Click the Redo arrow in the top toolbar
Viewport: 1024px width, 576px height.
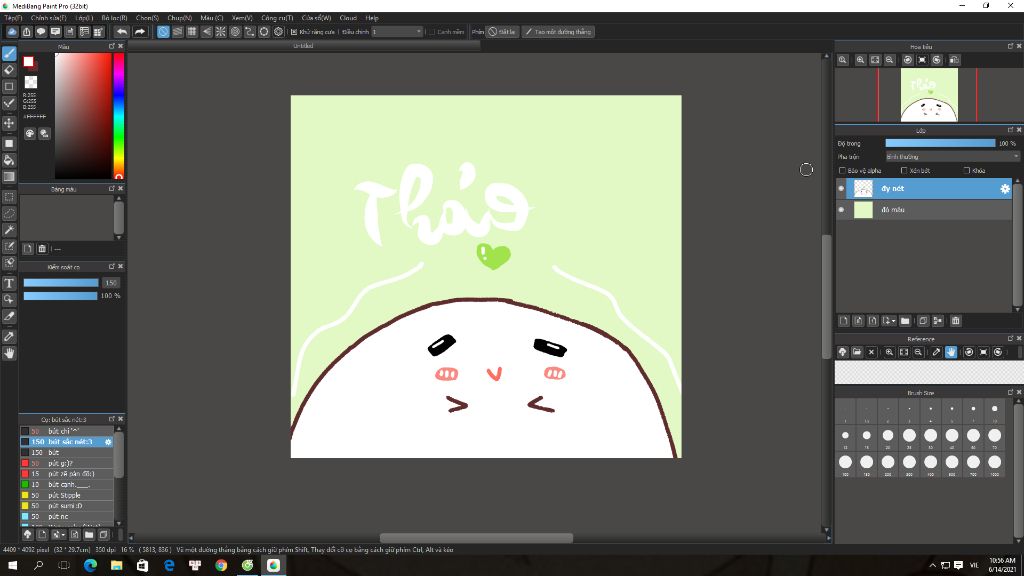140,31
